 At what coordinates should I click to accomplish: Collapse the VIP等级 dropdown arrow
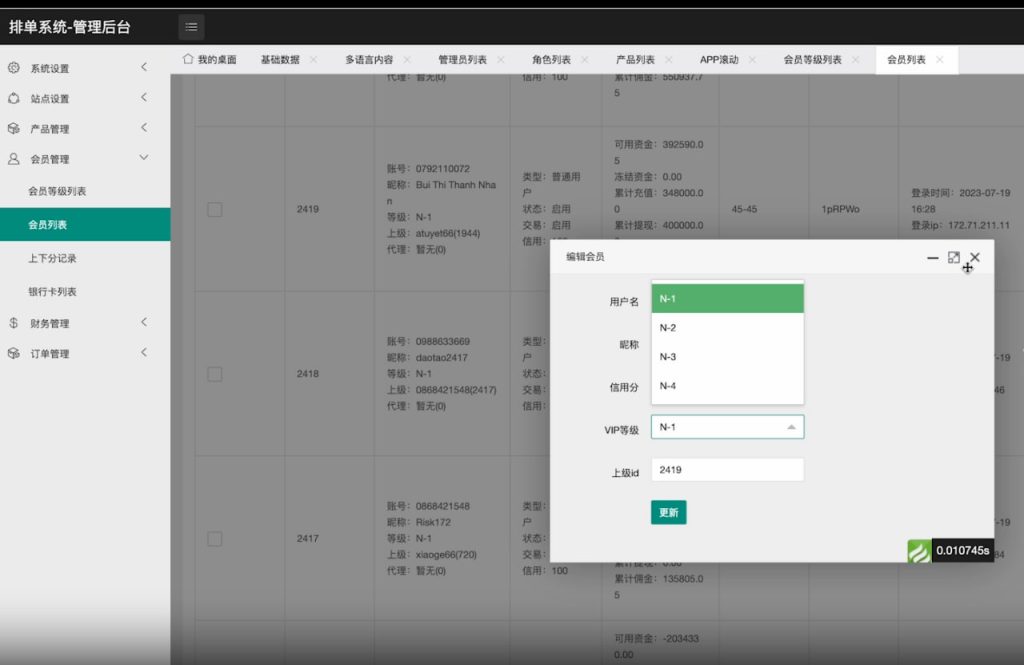[x=791, y=427]
